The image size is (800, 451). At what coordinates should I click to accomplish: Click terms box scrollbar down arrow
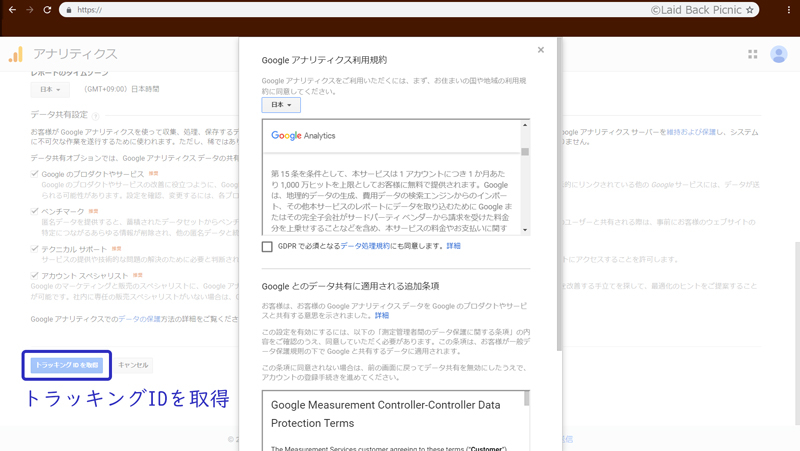coord(525,230)
